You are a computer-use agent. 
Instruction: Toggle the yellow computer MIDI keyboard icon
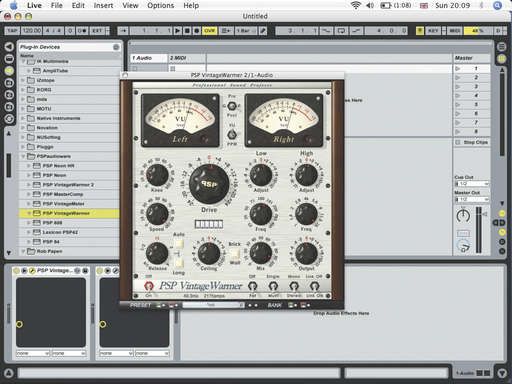tap(420, 31)
